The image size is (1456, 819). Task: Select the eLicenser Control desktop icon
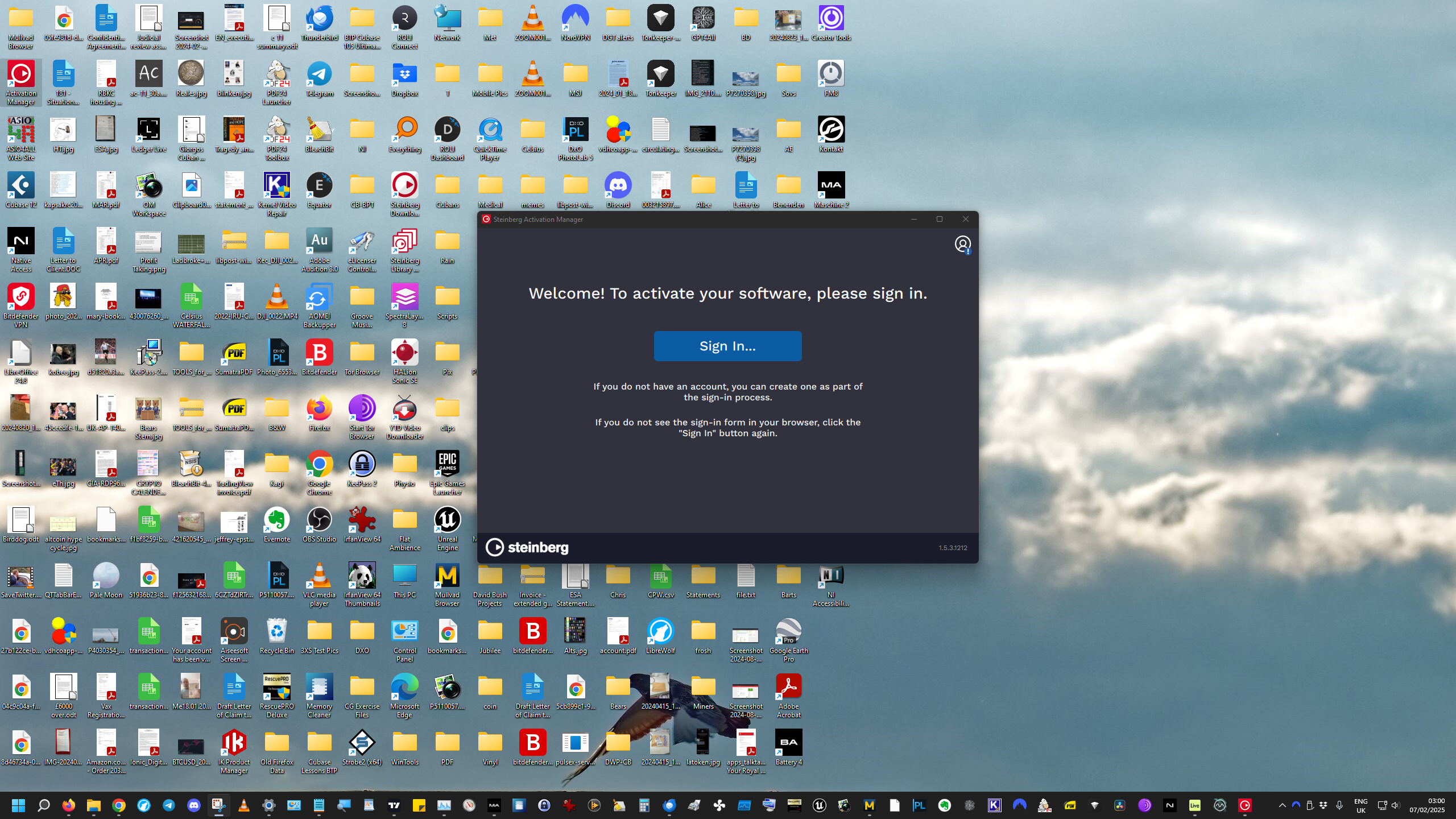362,250
